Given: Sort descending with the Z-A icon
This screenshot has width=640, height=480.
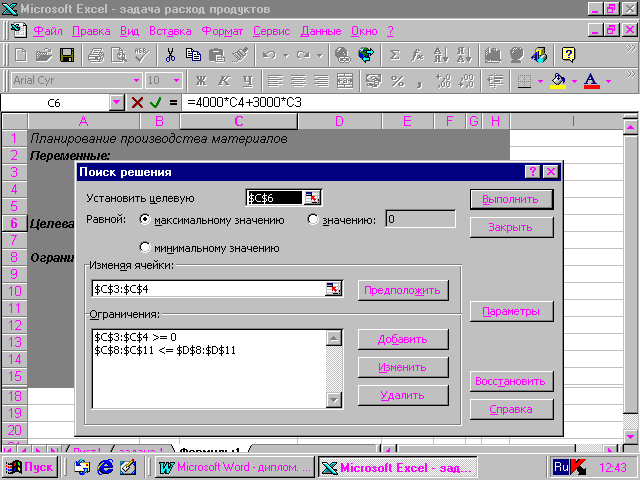Looking at the screenshot, I should [x=464, y=55].
